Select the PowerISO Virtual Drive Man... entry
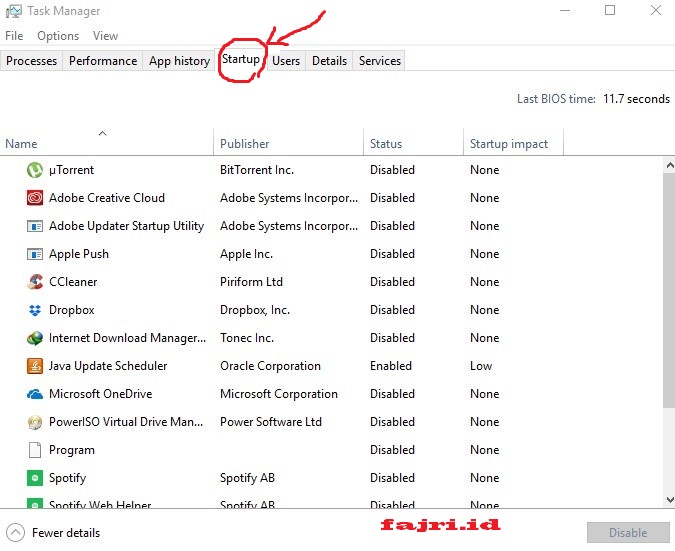The height and width of the screenshot is (551, 675). (126, 422)
